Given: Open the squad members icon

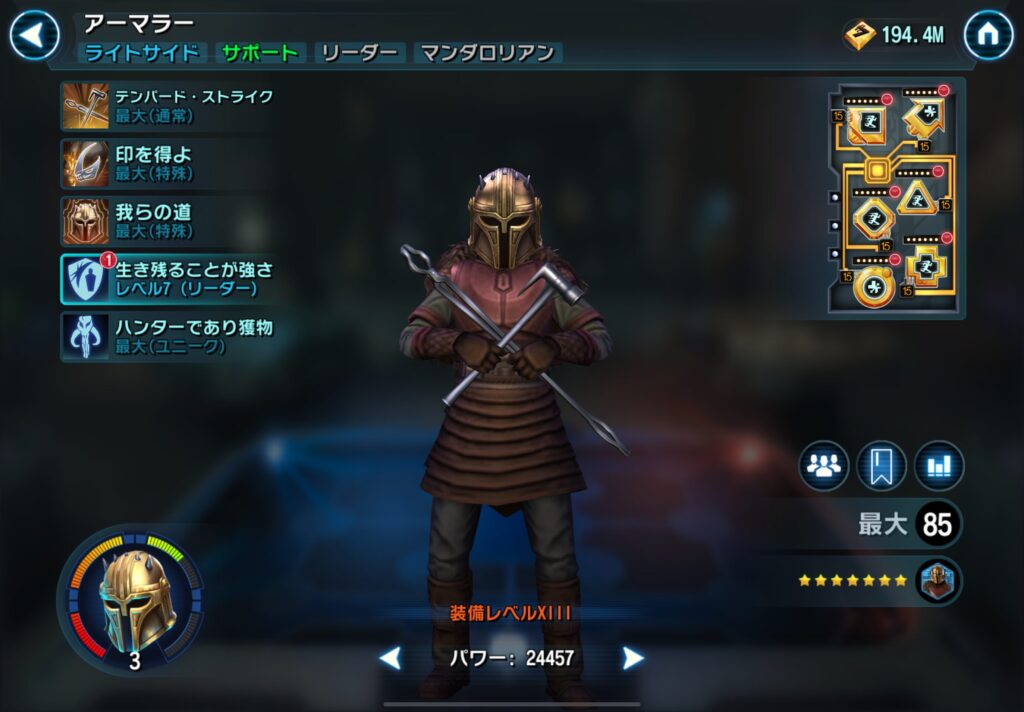Looking at the screenshot, I should point(824,466).
